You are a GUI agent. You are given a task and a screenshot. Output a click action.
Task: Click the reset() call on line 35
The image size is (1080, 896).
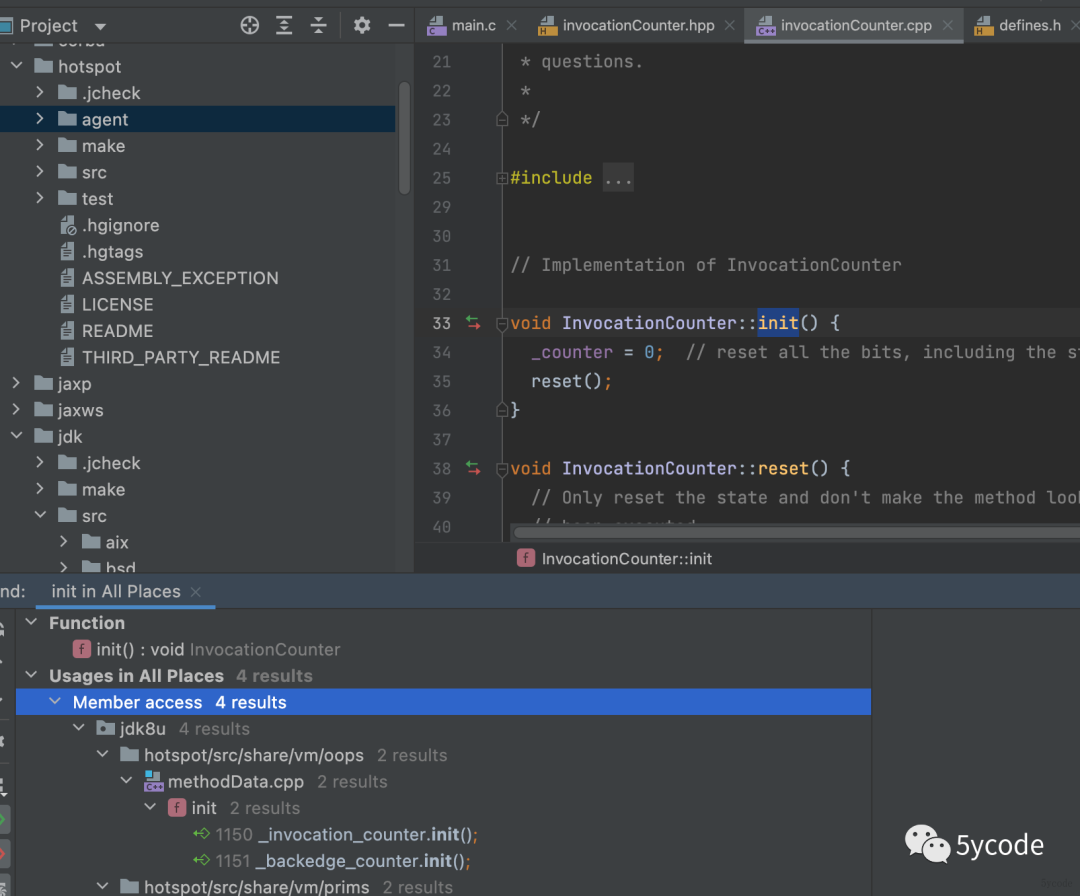tap(566, 381)
